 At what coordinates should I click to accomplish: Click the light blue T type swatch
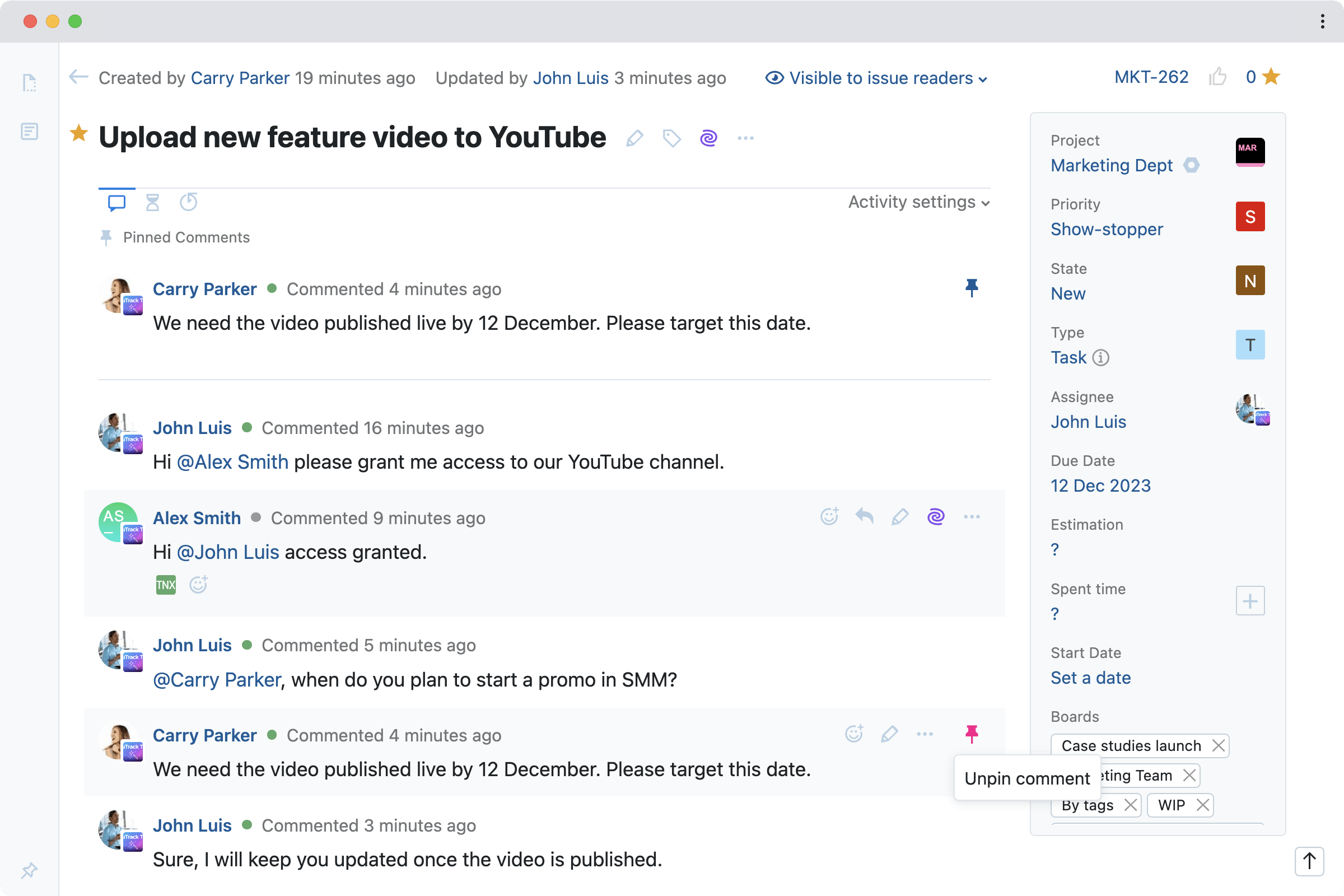tap(1250, 344)
